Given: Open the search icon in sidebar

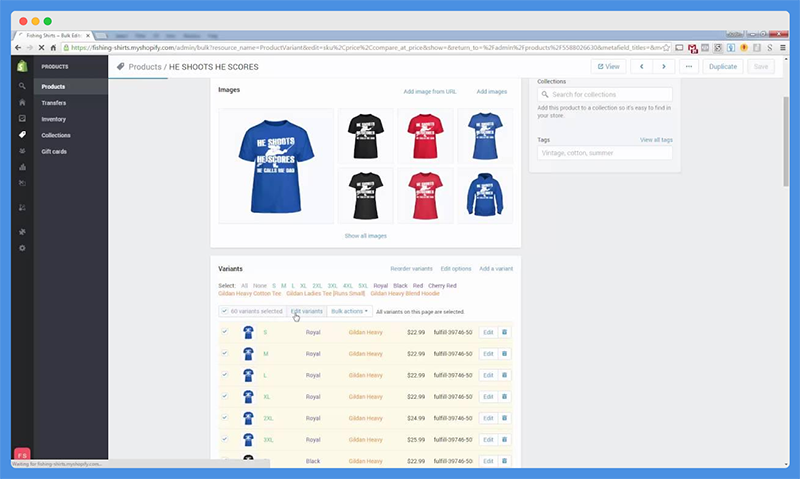Looking at the screenshot, I should coord(22,86).
